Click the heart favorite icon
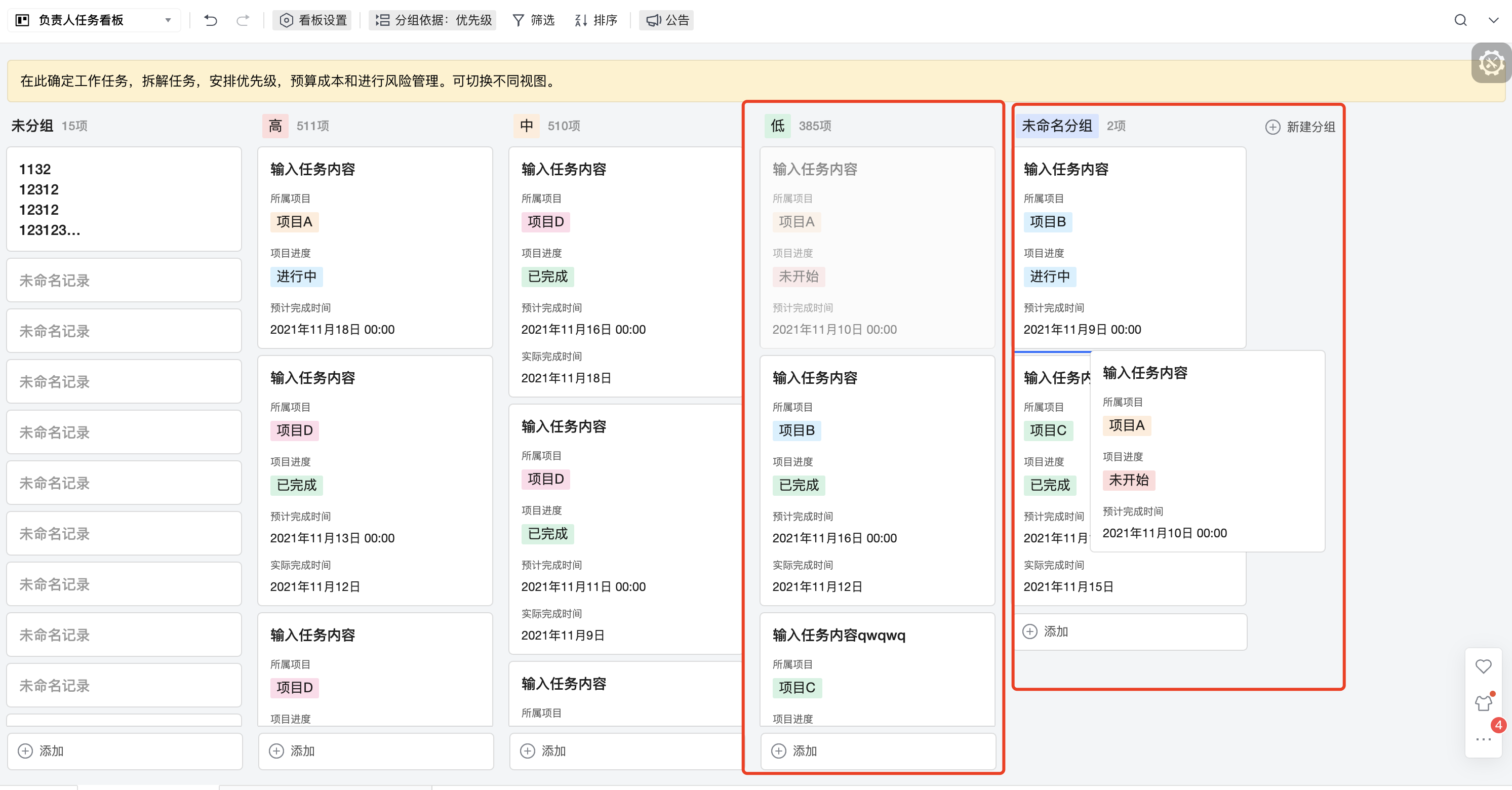This screenshot has height=790, width=1512. (x=1483, y=666)
